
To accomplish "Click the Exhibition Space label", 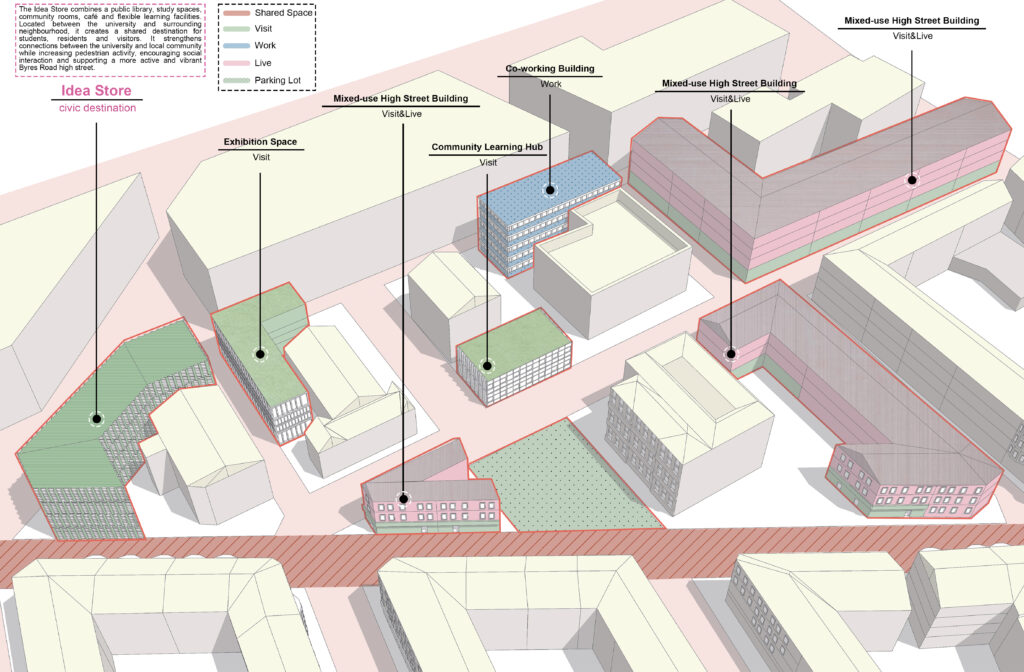I will (x=261, y=142).
